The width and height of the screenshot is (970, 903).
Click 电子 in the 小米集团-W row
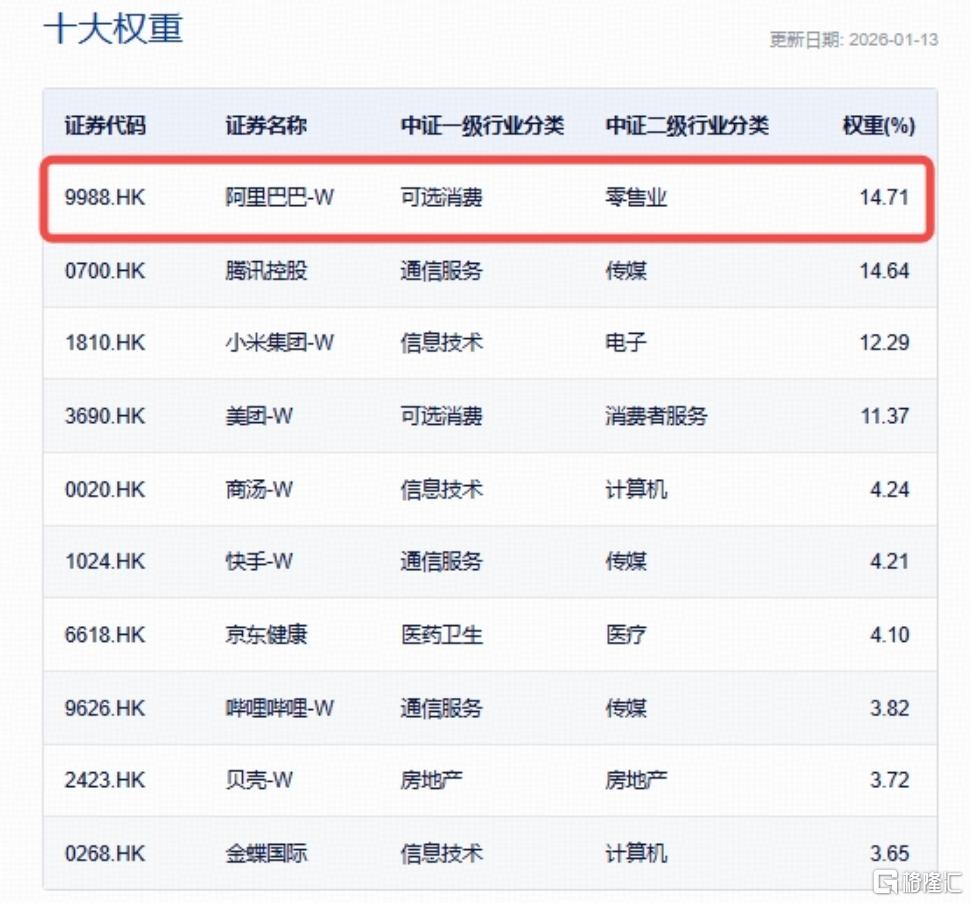[626, 343]
